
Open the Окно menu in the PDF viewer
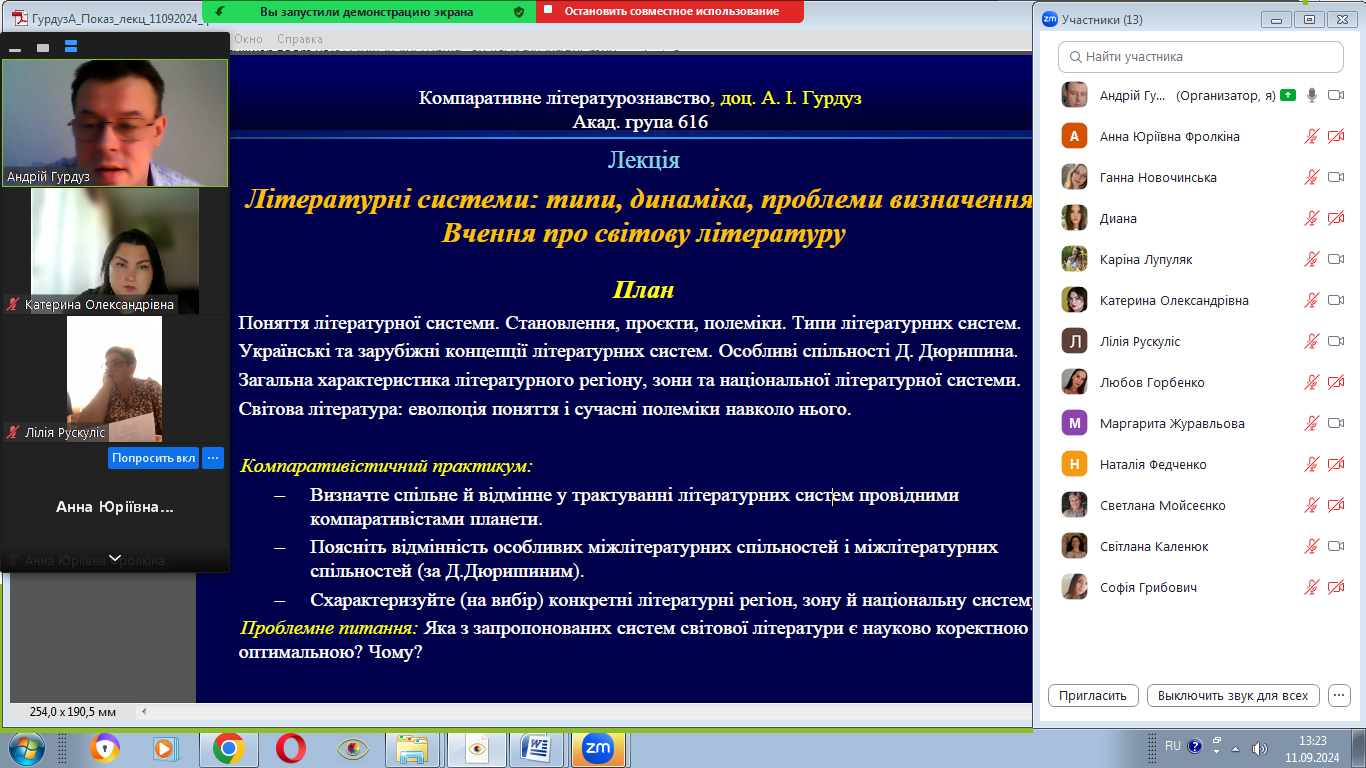coord(248,39)
